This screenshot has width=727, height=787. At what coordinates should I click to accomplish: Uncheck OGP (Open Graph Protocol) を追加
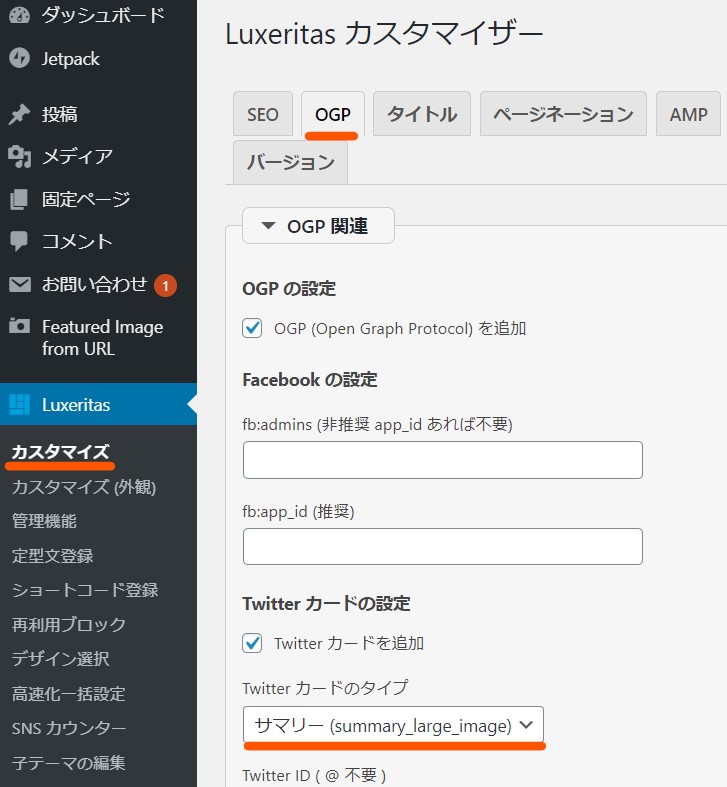[x=252, y=328]
